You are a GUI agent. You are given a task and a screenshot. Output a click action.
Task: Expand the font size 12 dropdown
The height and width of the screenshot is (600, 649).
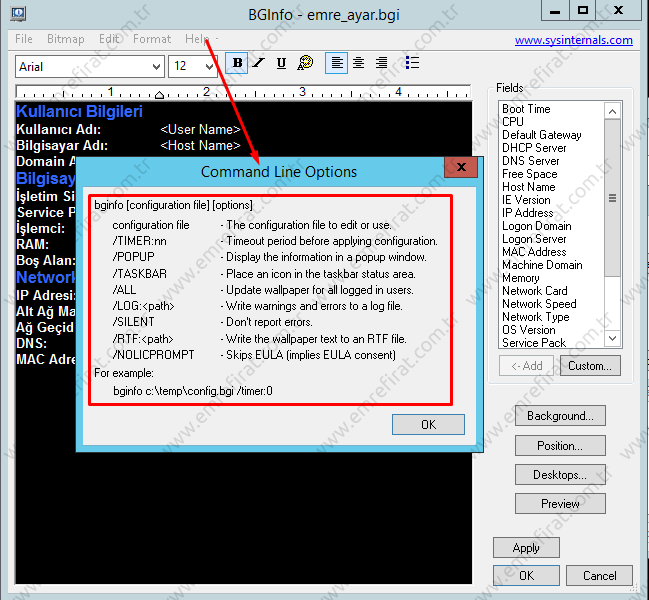(x=209, y=67)
